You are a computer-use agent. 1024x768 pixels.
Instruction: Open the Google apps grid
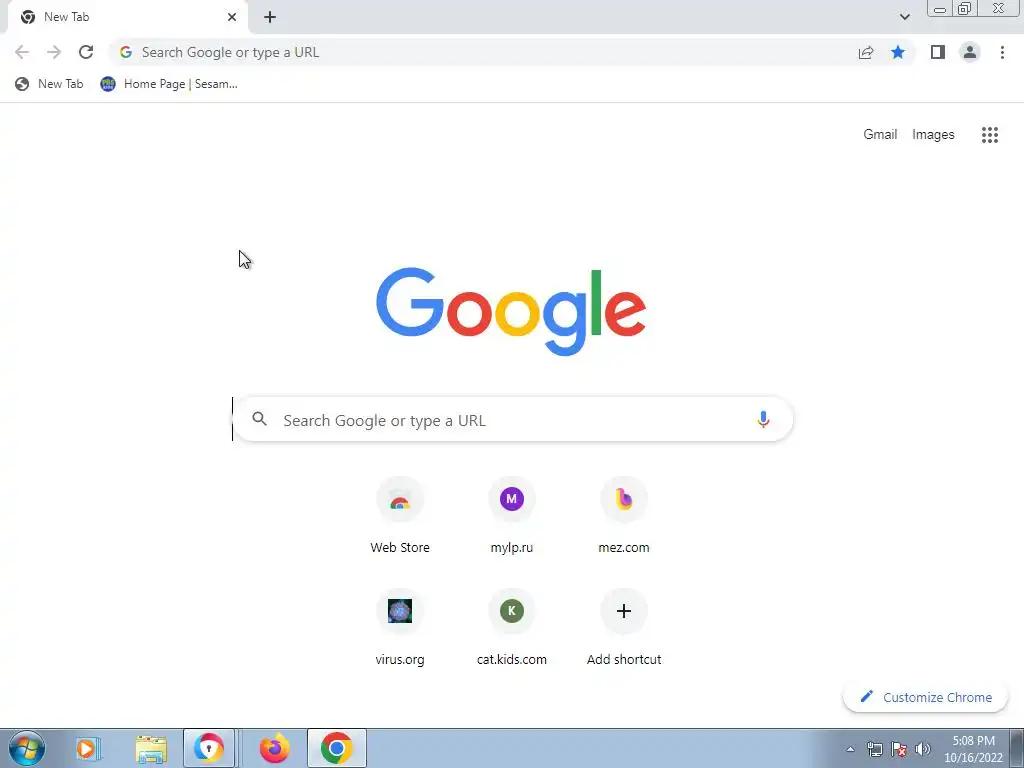coord(989,135)
